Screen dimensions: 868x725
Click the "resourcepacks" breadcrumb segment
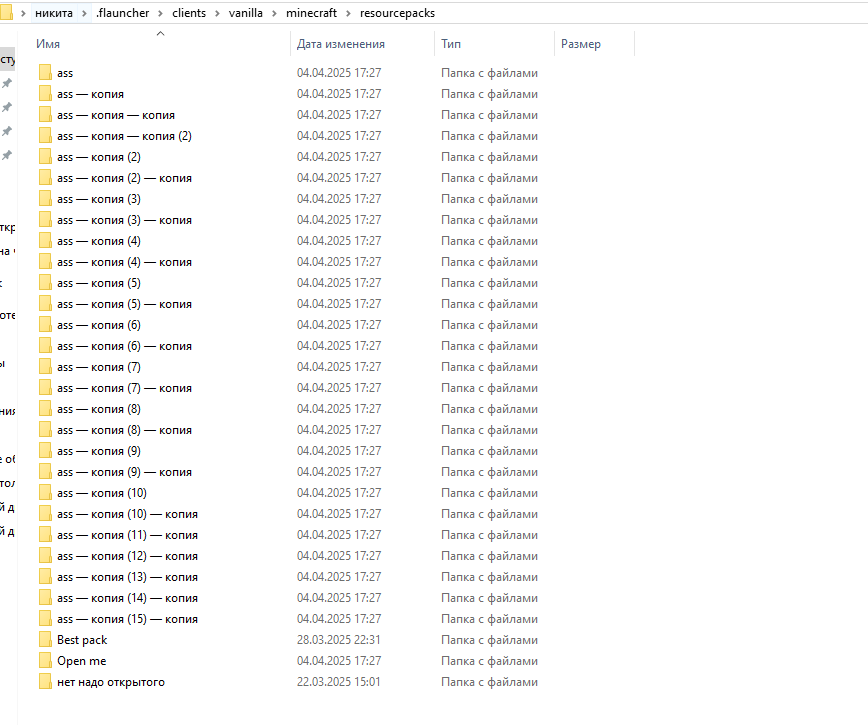pos(397,13)
